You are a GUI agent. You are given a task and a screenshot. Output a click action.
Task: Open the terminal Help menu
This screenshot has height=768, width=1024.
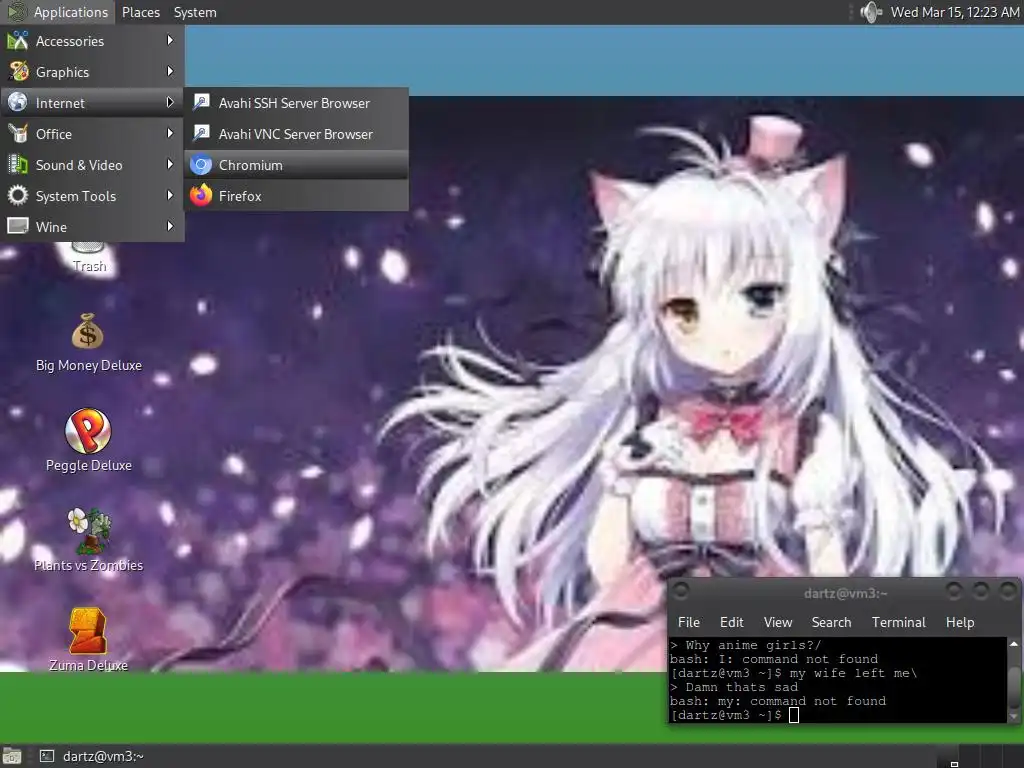point(960,622)
